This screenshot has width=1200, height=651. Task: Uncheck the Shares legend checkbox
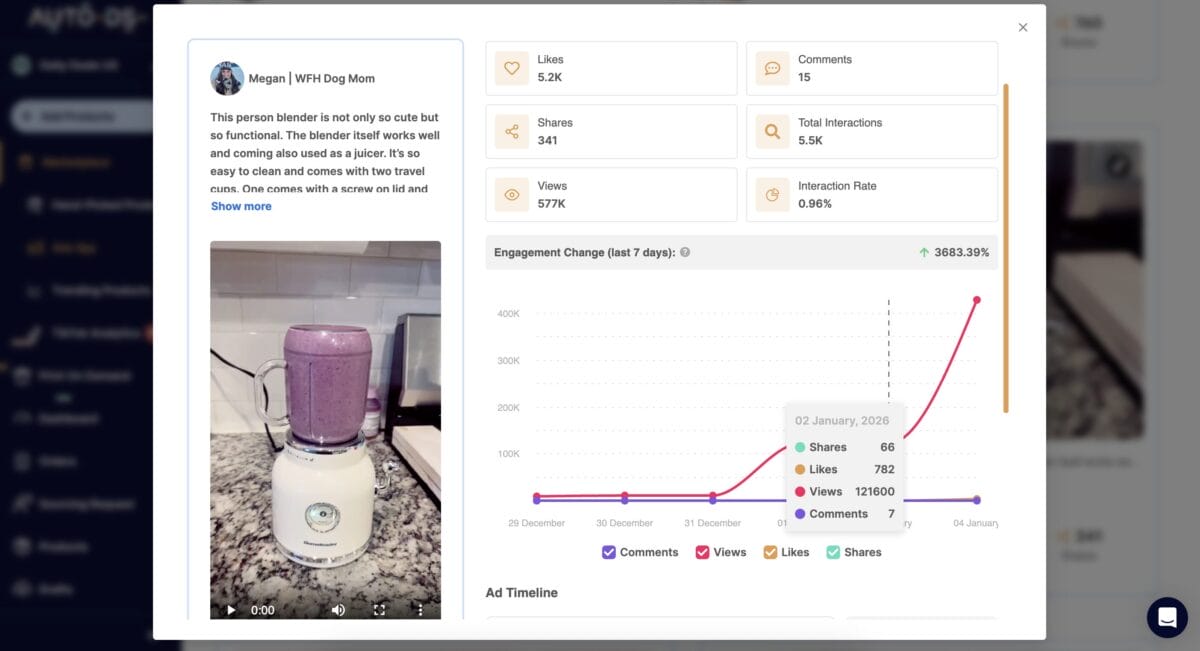[835, 552]
